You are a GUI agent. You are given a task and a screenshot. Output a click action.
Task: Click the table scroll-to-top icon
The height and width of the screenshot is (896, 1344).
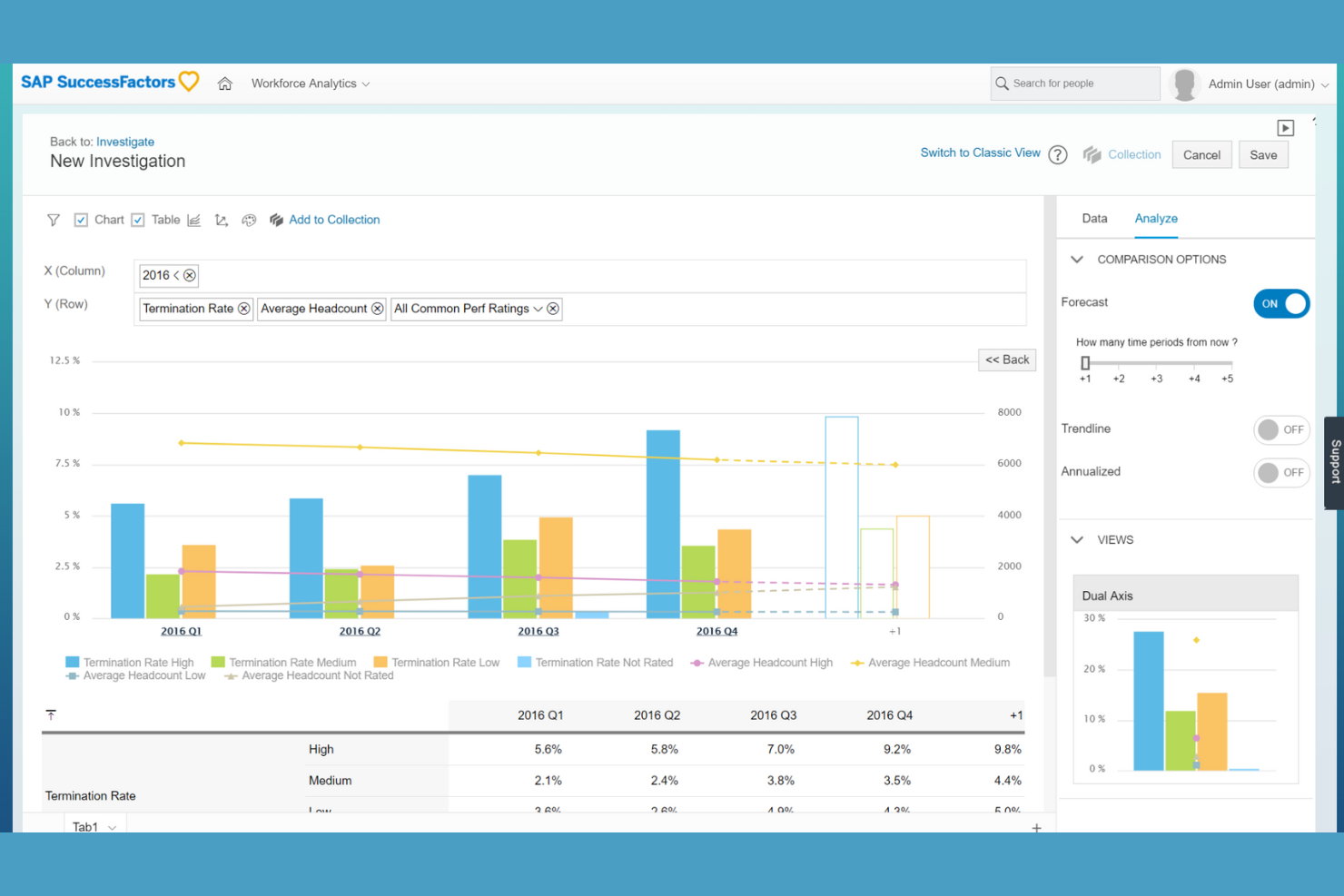51,715
